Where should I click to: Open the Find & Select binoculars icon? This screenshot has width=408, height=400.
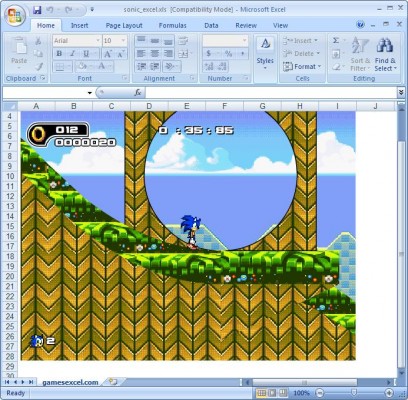pos(385,45)
